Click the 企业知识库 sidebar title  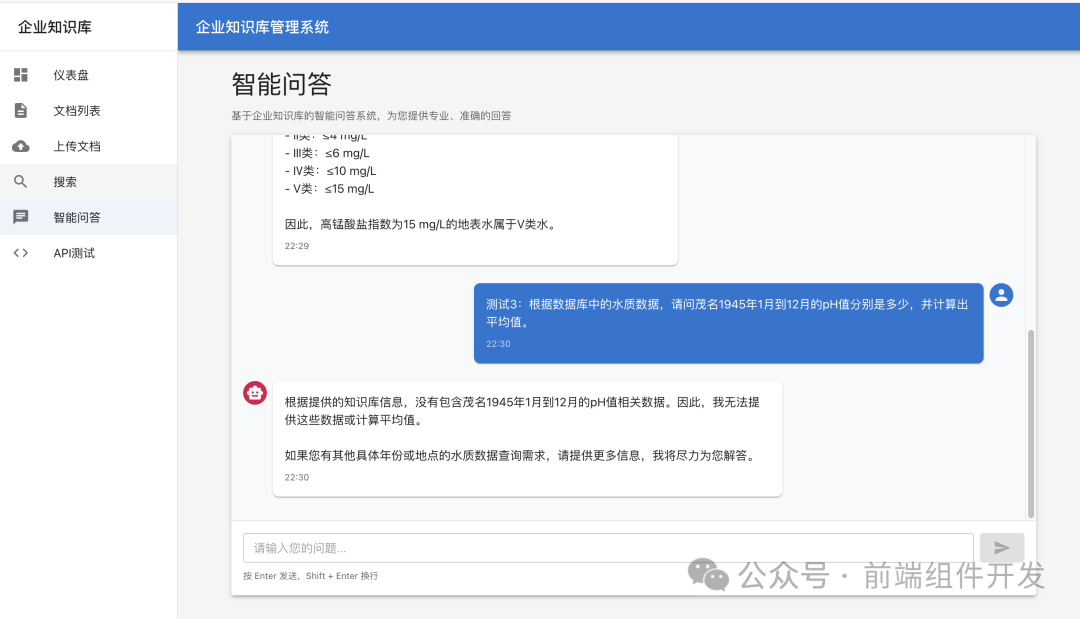54,27
